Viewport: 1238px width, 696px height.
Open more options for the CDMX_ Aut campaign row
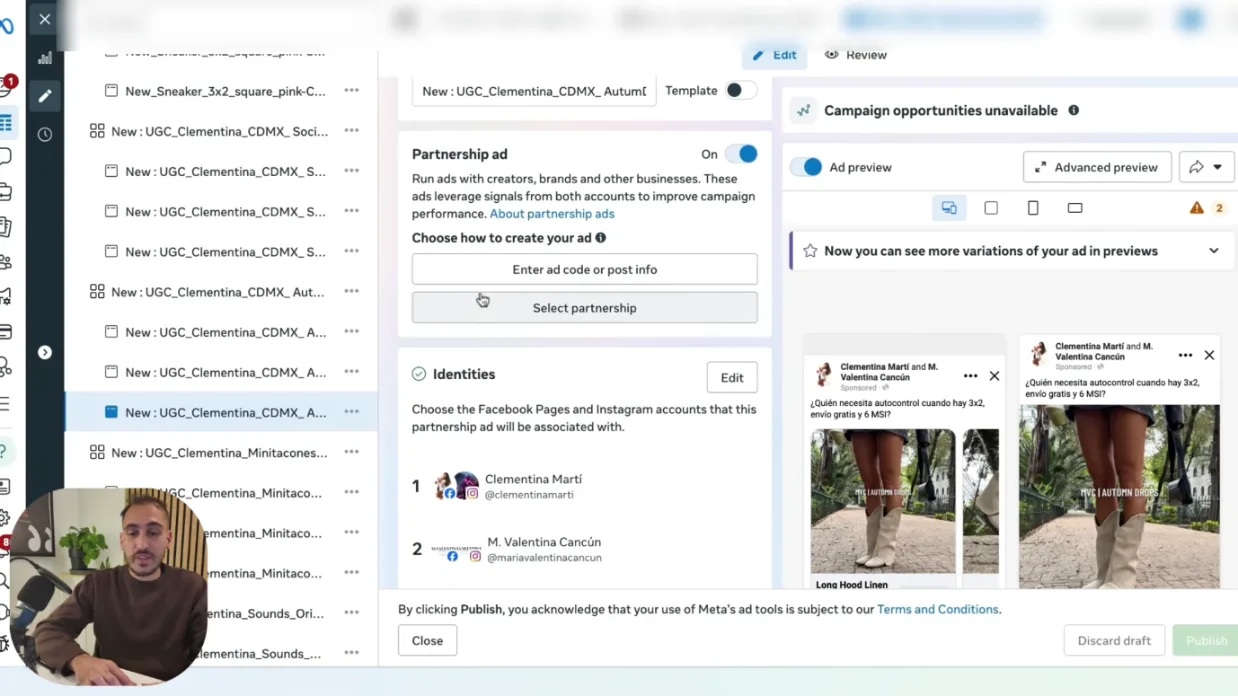click(x=351, y=291)
